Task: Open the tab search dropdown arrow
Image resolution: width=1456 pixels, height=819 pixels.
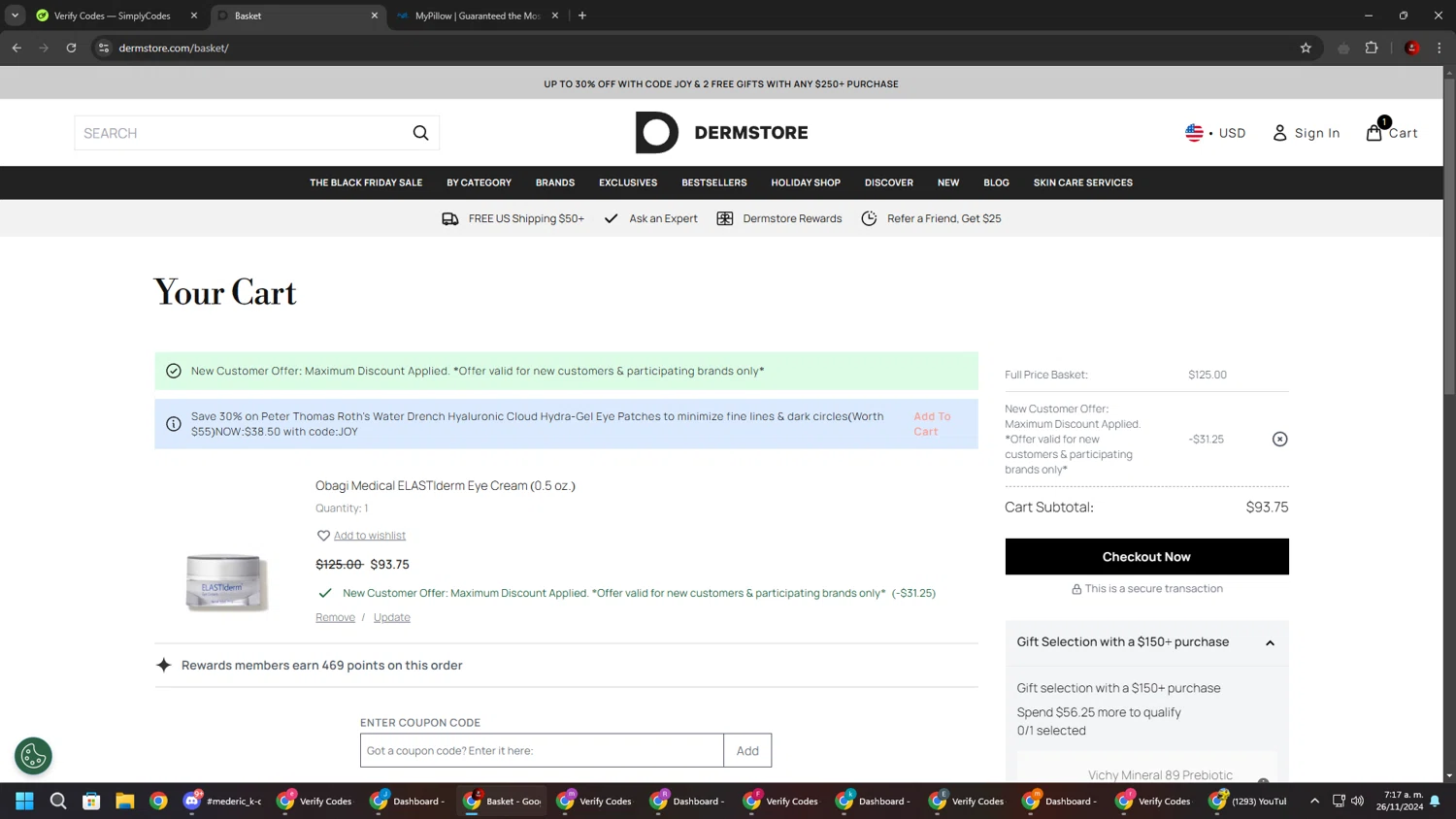Action: point(15,16)
